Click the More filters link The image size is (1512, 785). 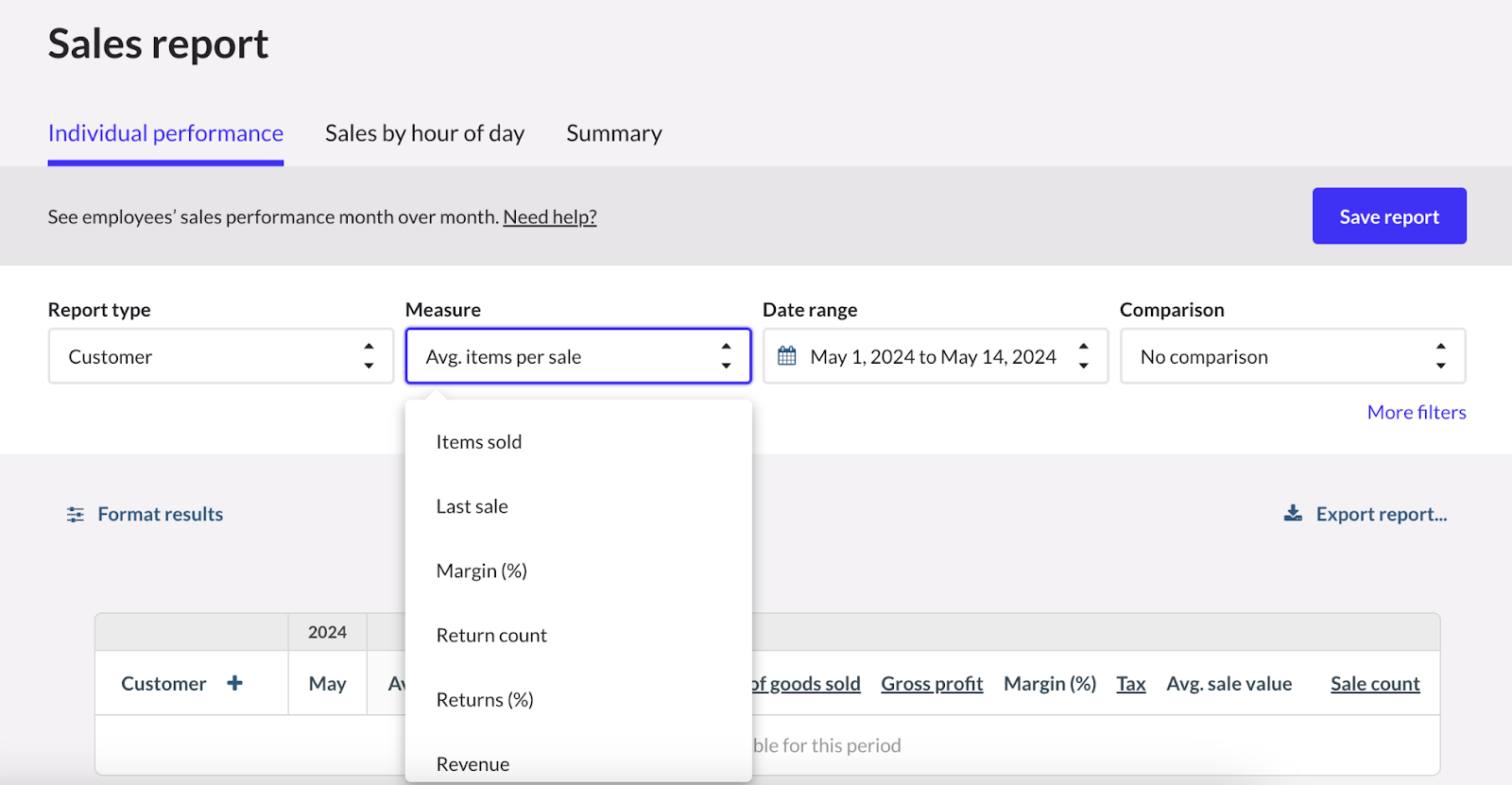pyautogui.click(x=1416, y=412)
